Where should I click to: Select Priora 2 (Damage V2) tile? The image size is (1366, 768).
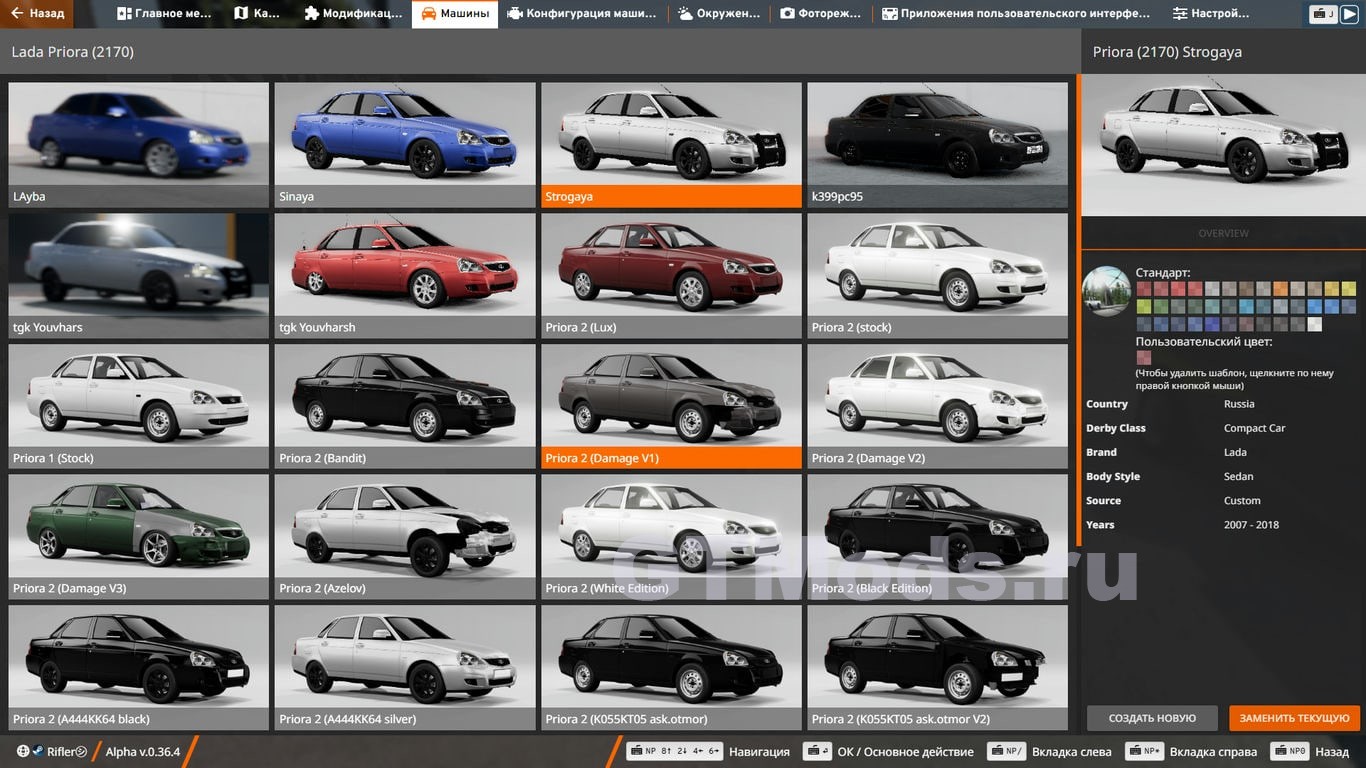(937, 406)
